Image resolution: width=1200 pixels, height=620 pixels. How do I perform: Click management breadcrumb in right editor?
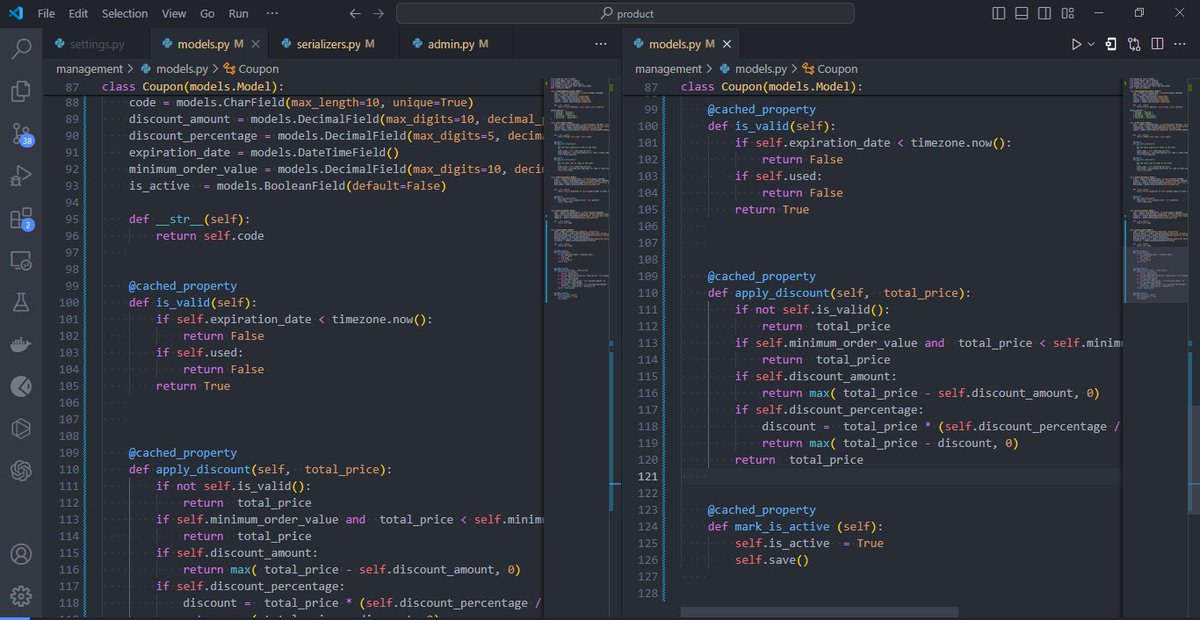coord(668,69)
